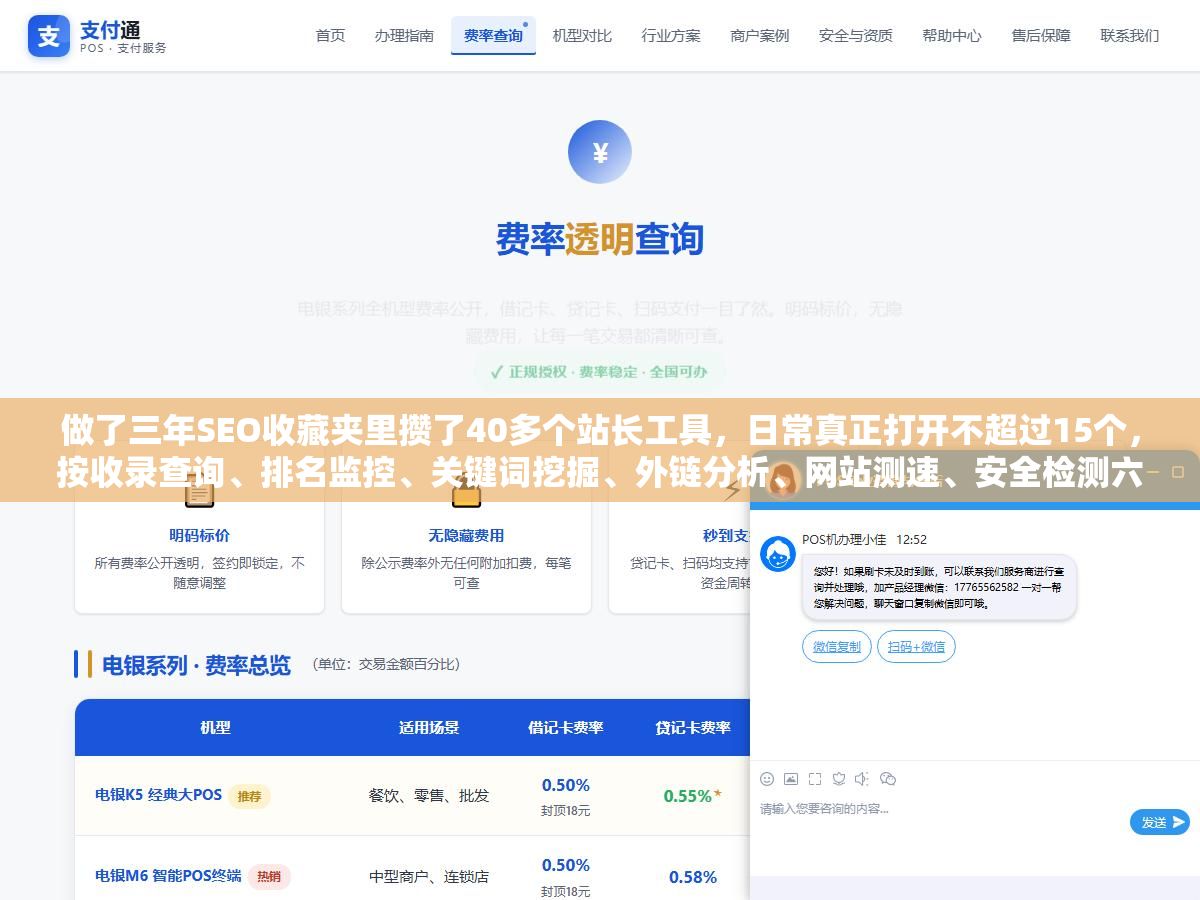Screen dimensions: 1200x900
Task: Click the 微信复制 button in chat
Action: [837, 647]
